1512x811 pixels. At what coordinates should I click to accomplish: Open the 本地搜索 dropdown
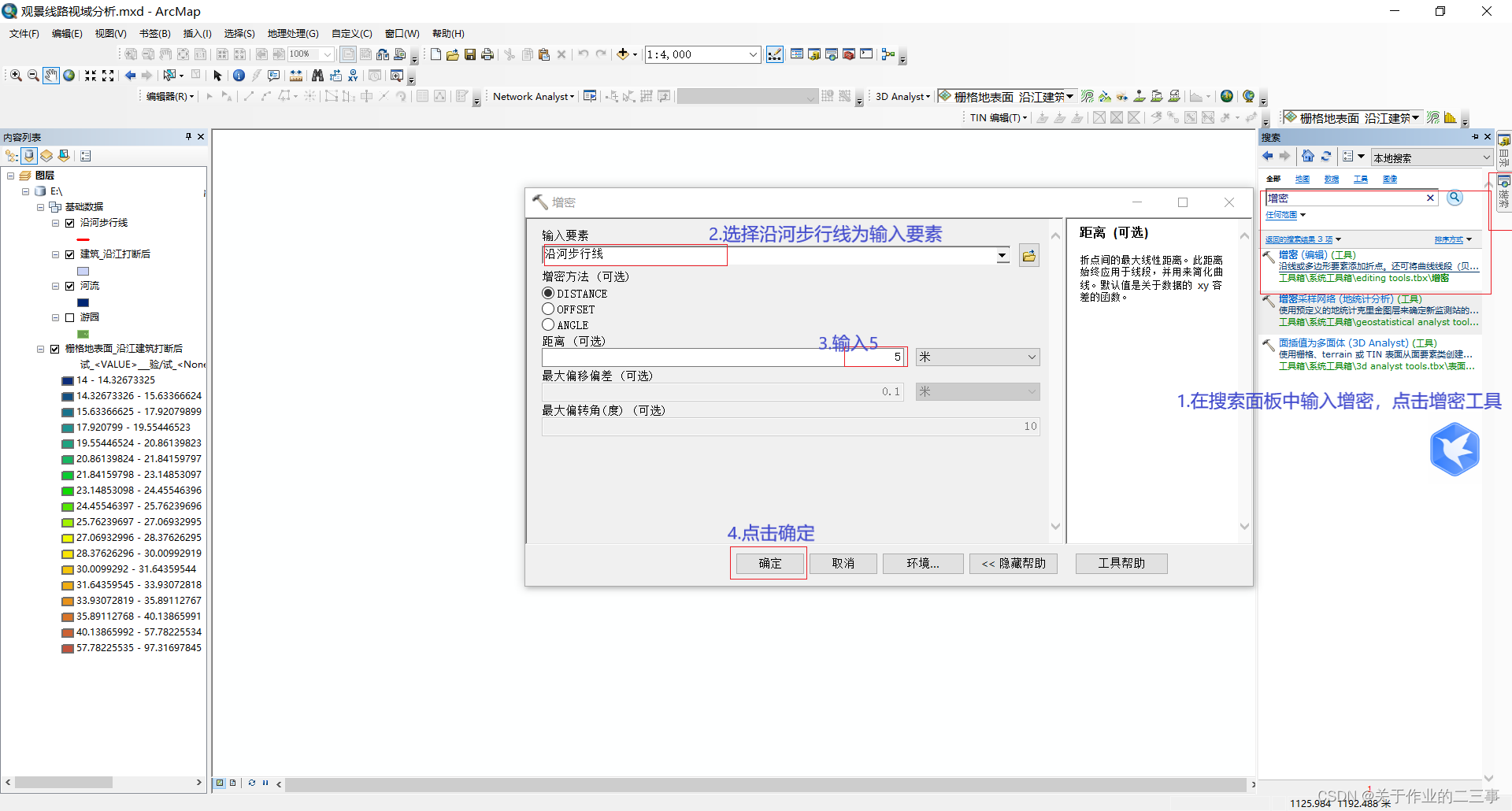(x=1431, y=157)
